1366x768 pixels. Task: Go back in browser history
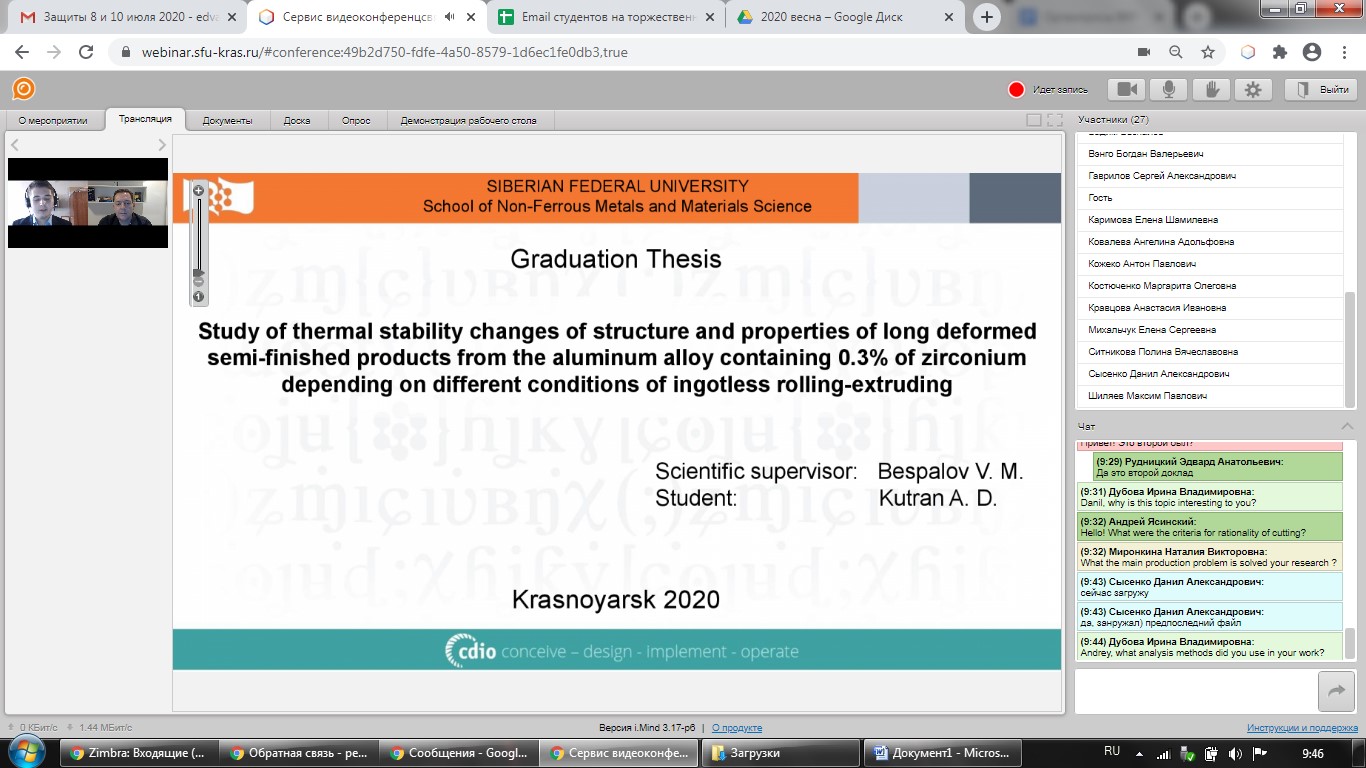coord(24,52)
